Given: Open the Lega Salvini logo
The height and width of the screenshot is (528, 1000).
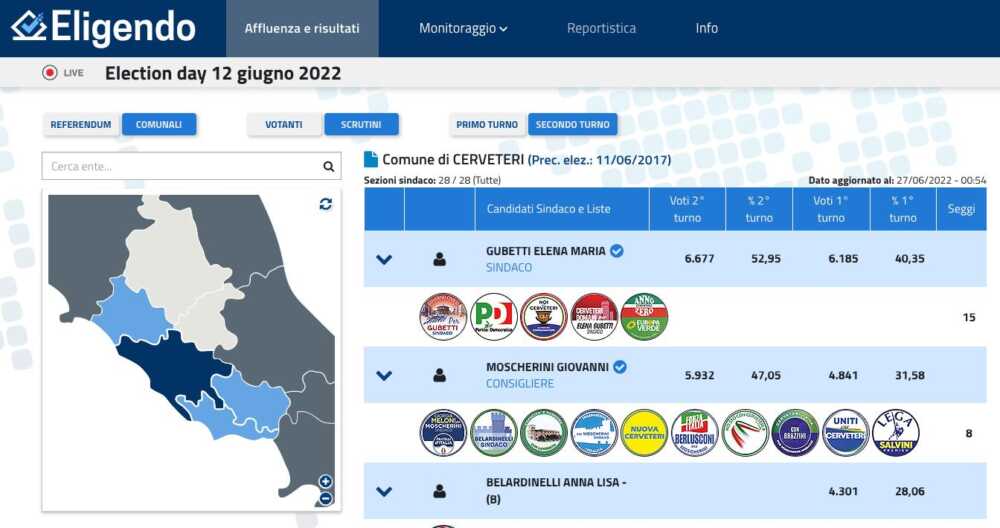Looking at the screenshot, I should click(895, 433).
